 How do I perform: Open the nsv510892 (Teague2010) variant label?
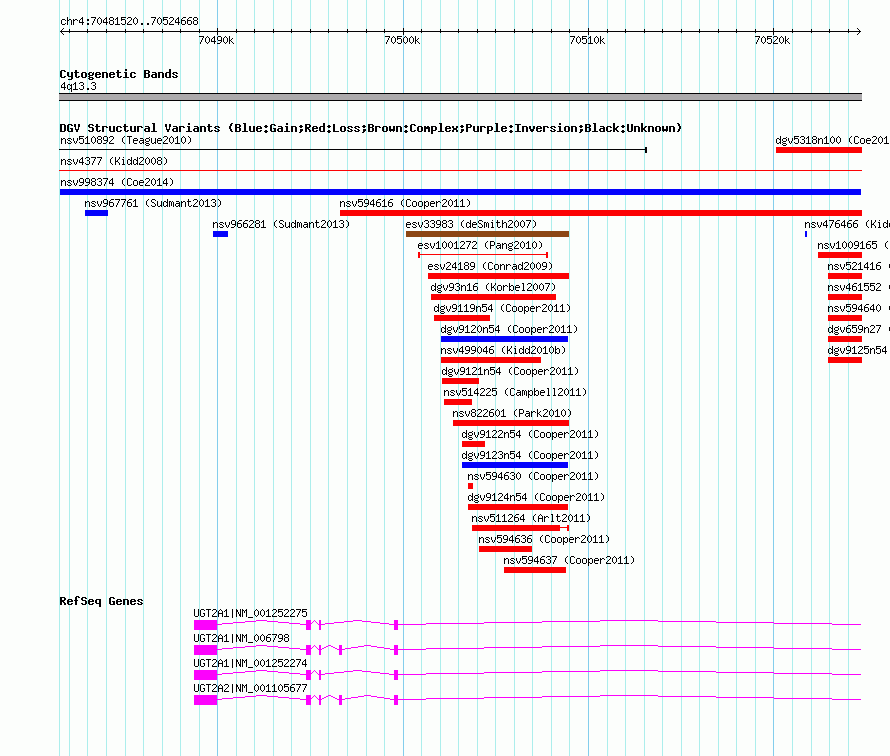click(x=126, y=141)
